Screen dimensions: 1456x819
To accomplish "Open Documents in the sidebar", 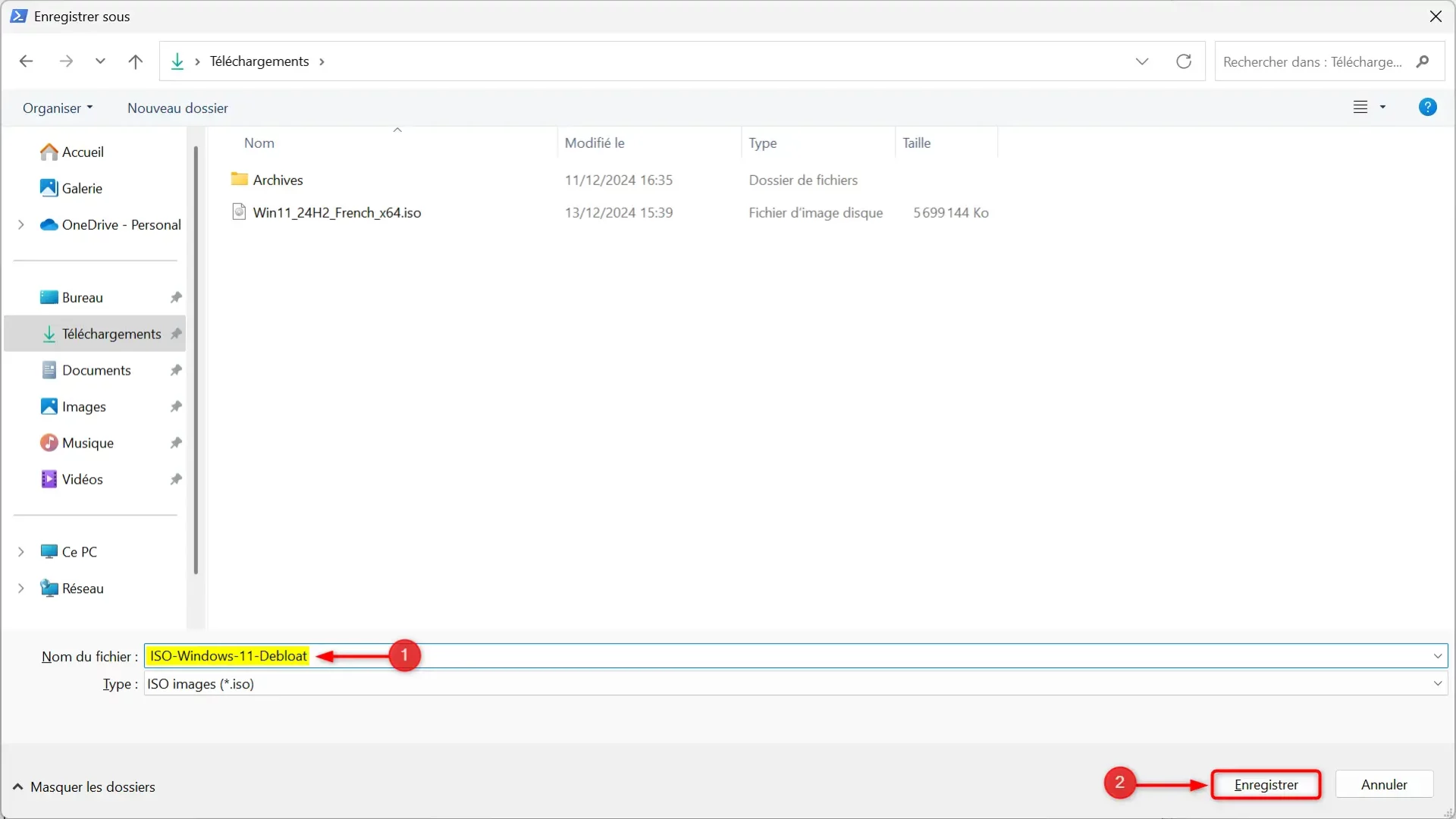I will 96,370.
